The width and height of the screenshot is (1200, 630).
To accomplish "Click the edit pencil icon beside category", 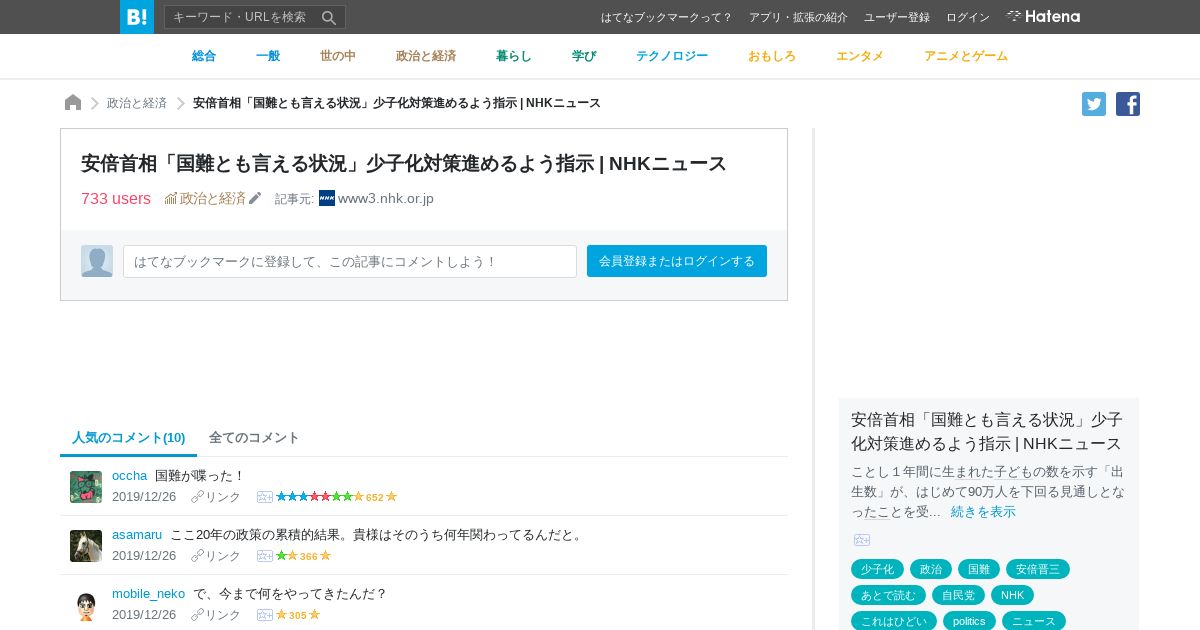I will point(255,198).
